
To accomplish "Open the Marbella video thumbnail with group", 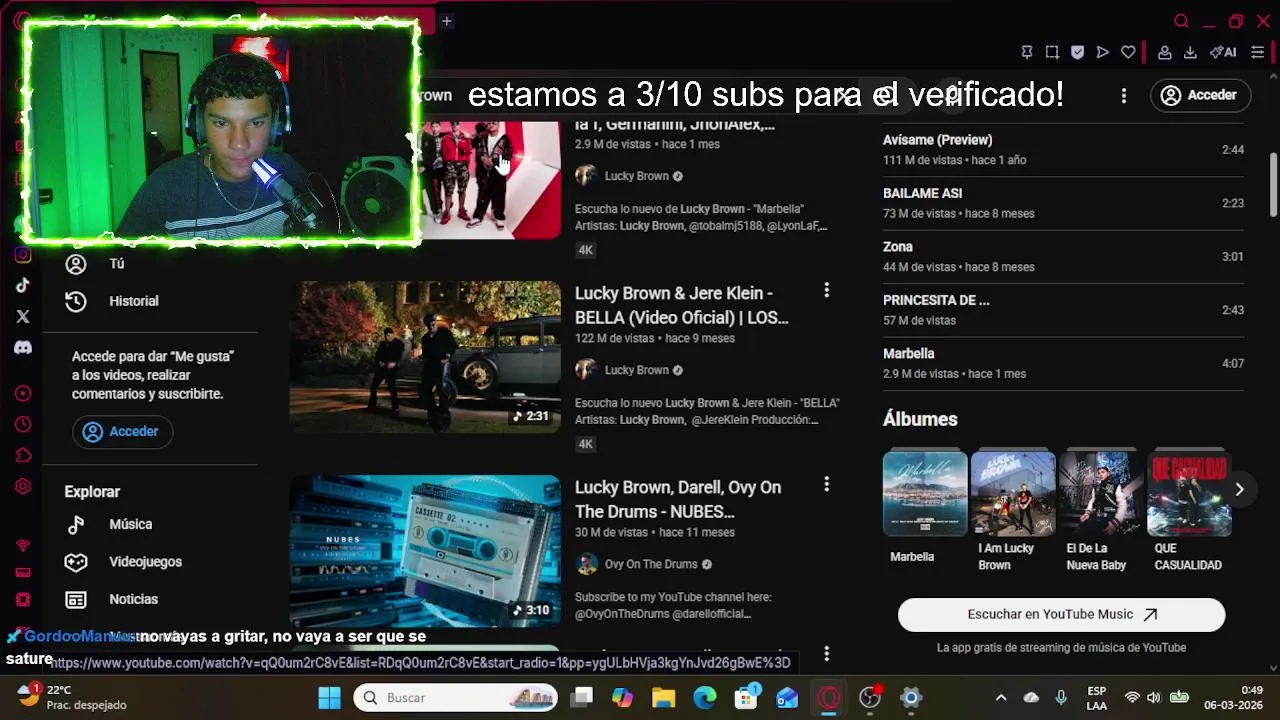I will tap(490, 180).
